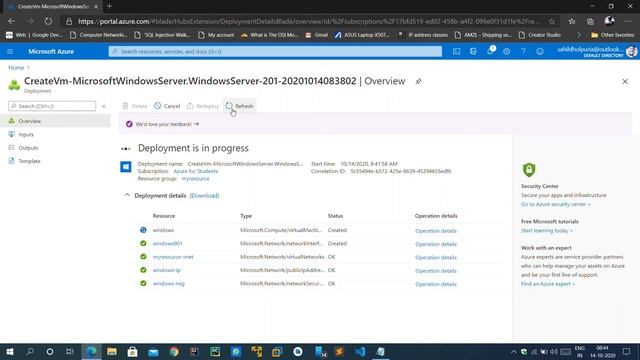Screen dimensions: 640x360
Task: Close the deployment overview blade
Action: click(625, 82)
